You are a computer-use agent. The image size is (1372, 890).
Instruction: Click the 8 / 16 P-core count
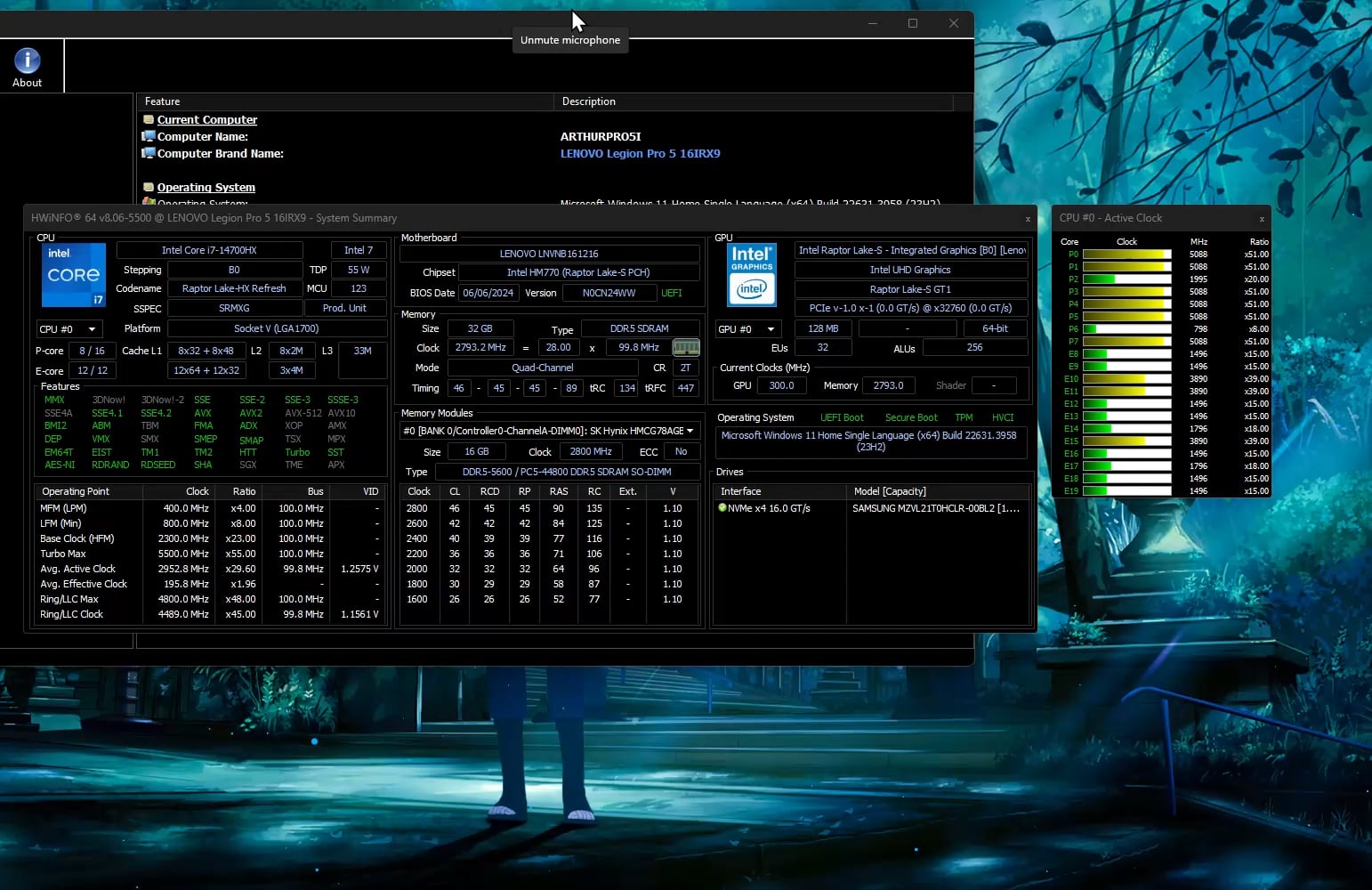click(x=92, y=351)
